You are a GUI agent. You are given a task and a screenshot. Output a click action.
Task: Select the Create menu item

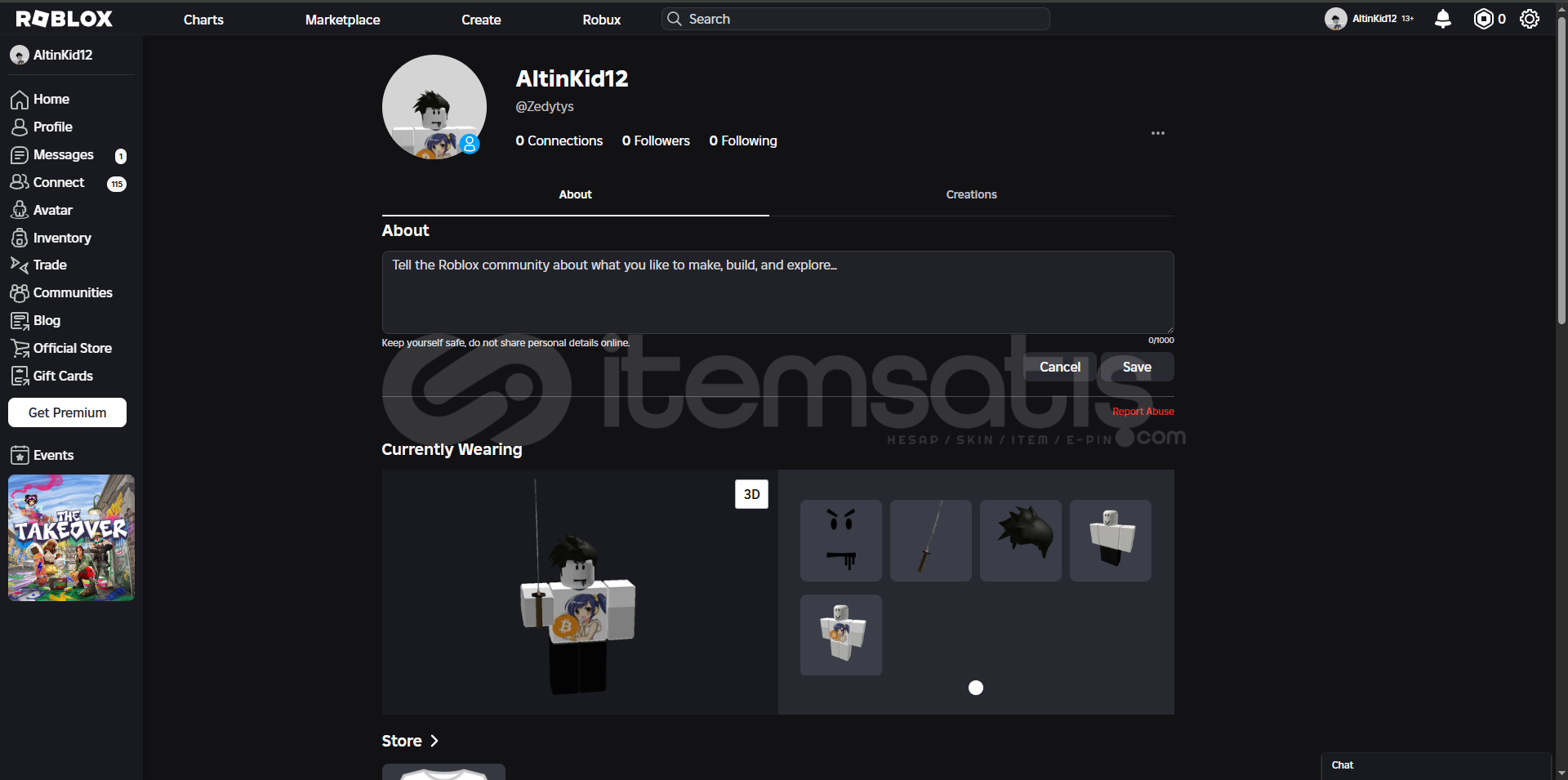(x=481, y=20)
